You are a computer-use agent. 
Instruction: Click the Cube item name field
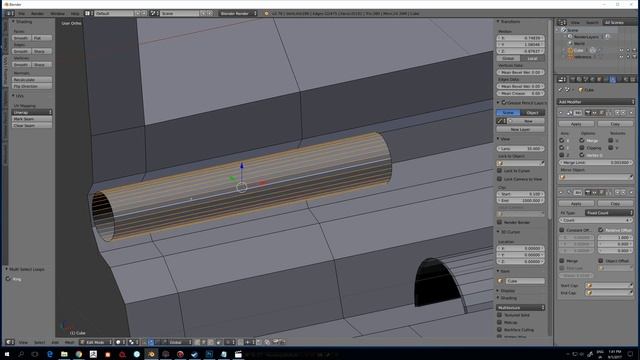click(525, 281)
